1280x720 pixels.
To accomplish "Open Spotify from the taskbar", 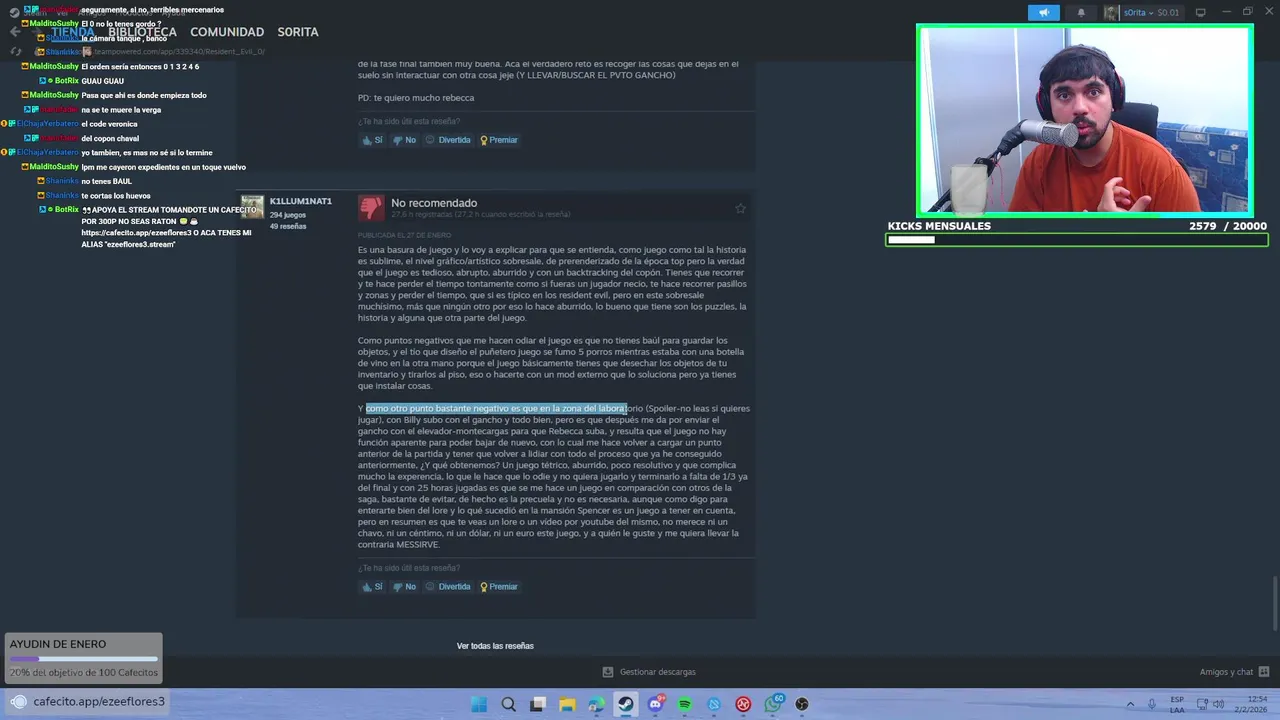I will point(685,704).
